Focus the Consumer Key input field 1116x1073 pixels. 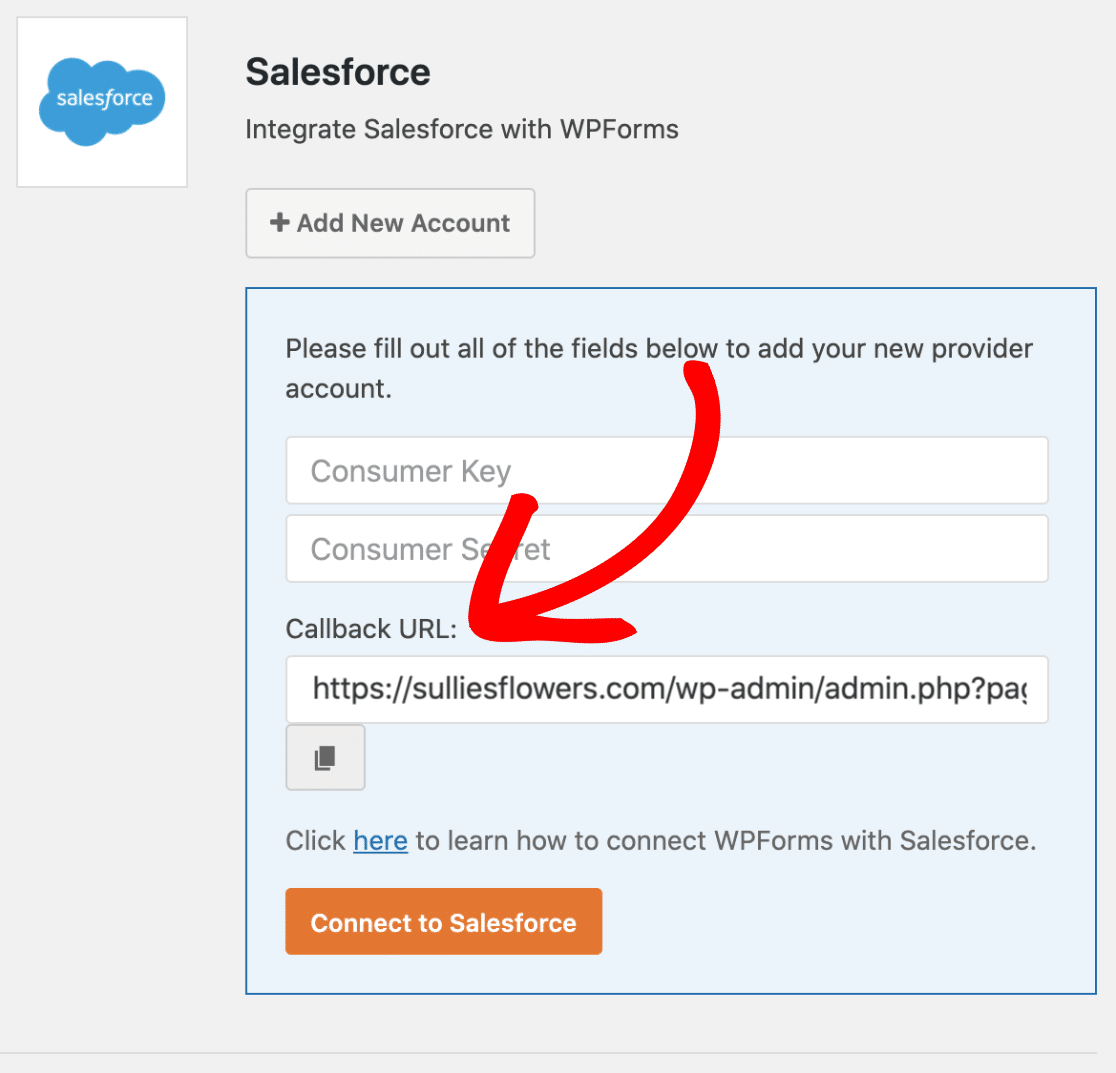point(667,470)
